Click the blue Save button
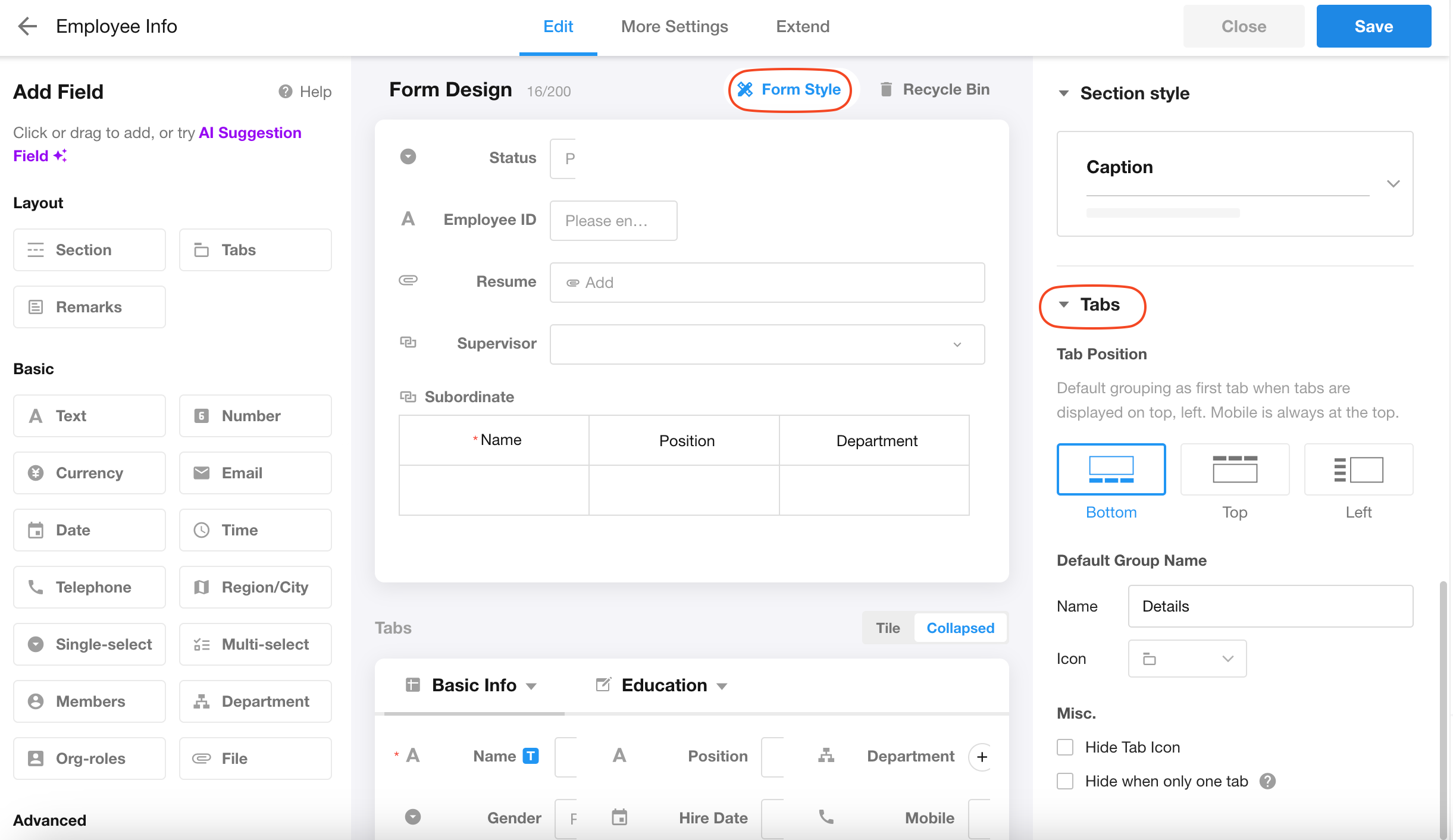1453x840 pixels. coord(1373,27)
